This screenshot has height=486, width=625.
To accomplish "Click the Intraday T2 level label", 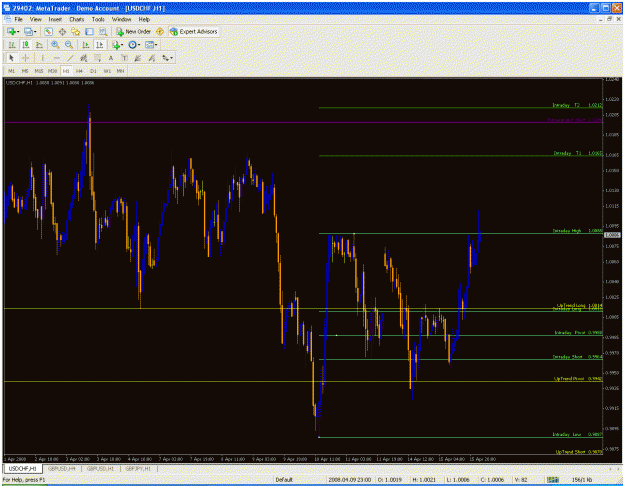I will tap(577, 105).
